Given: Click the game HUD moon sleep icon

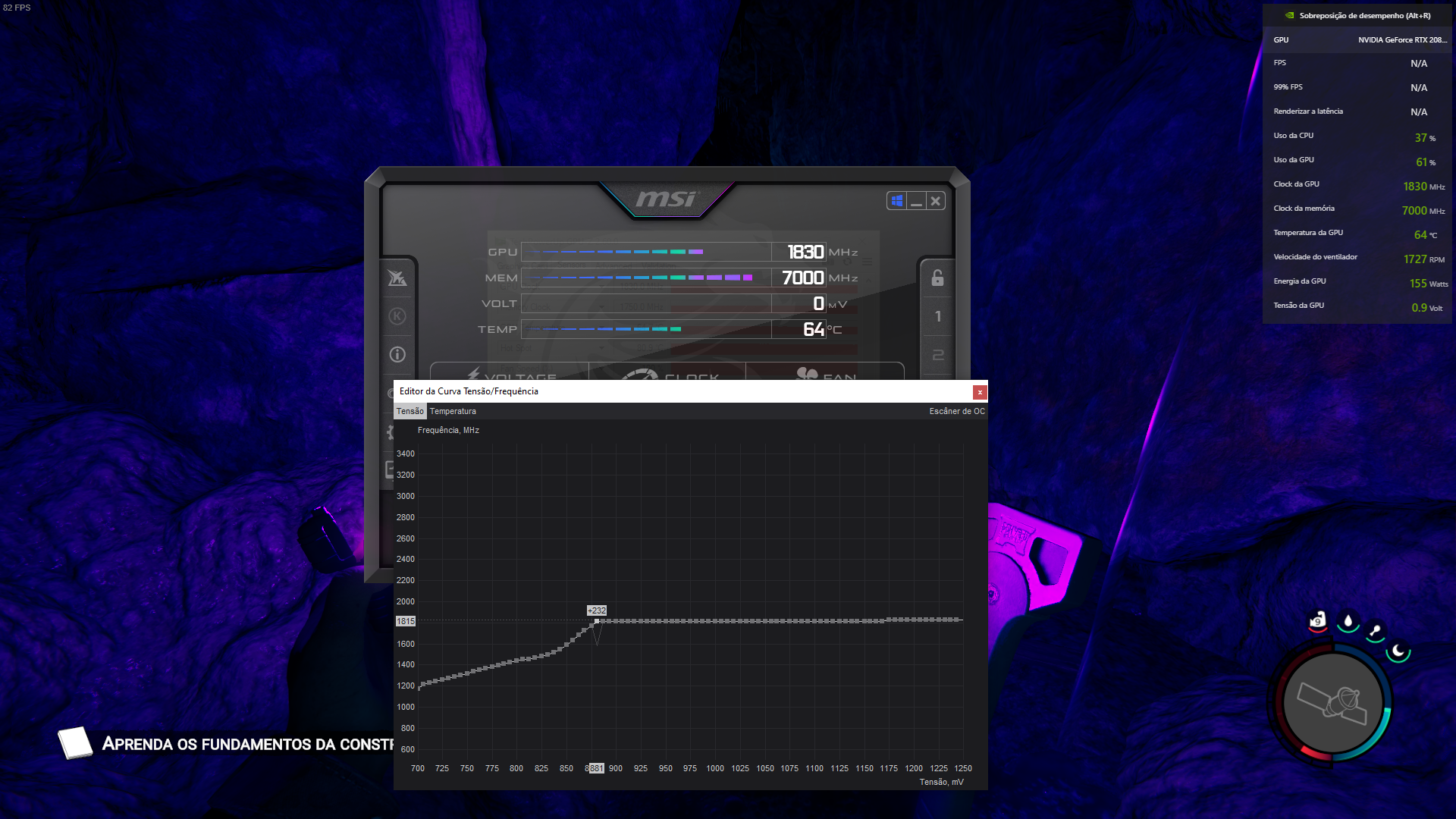Looking at the screenshot, I should click(x=1398, y=651).
